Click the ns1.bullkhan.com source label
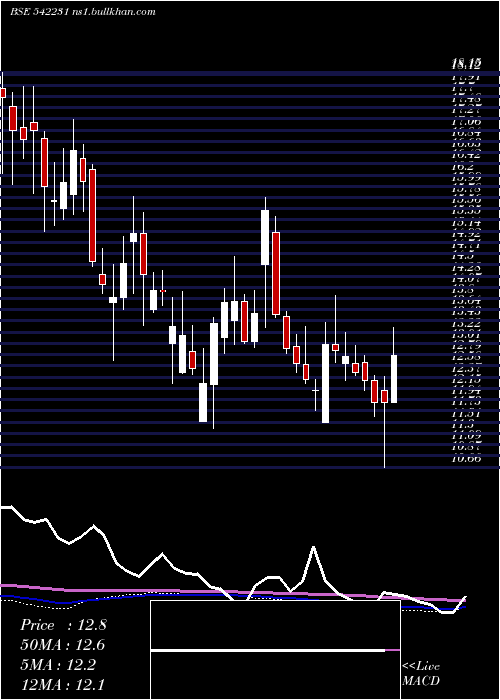 tap(113, 12)
